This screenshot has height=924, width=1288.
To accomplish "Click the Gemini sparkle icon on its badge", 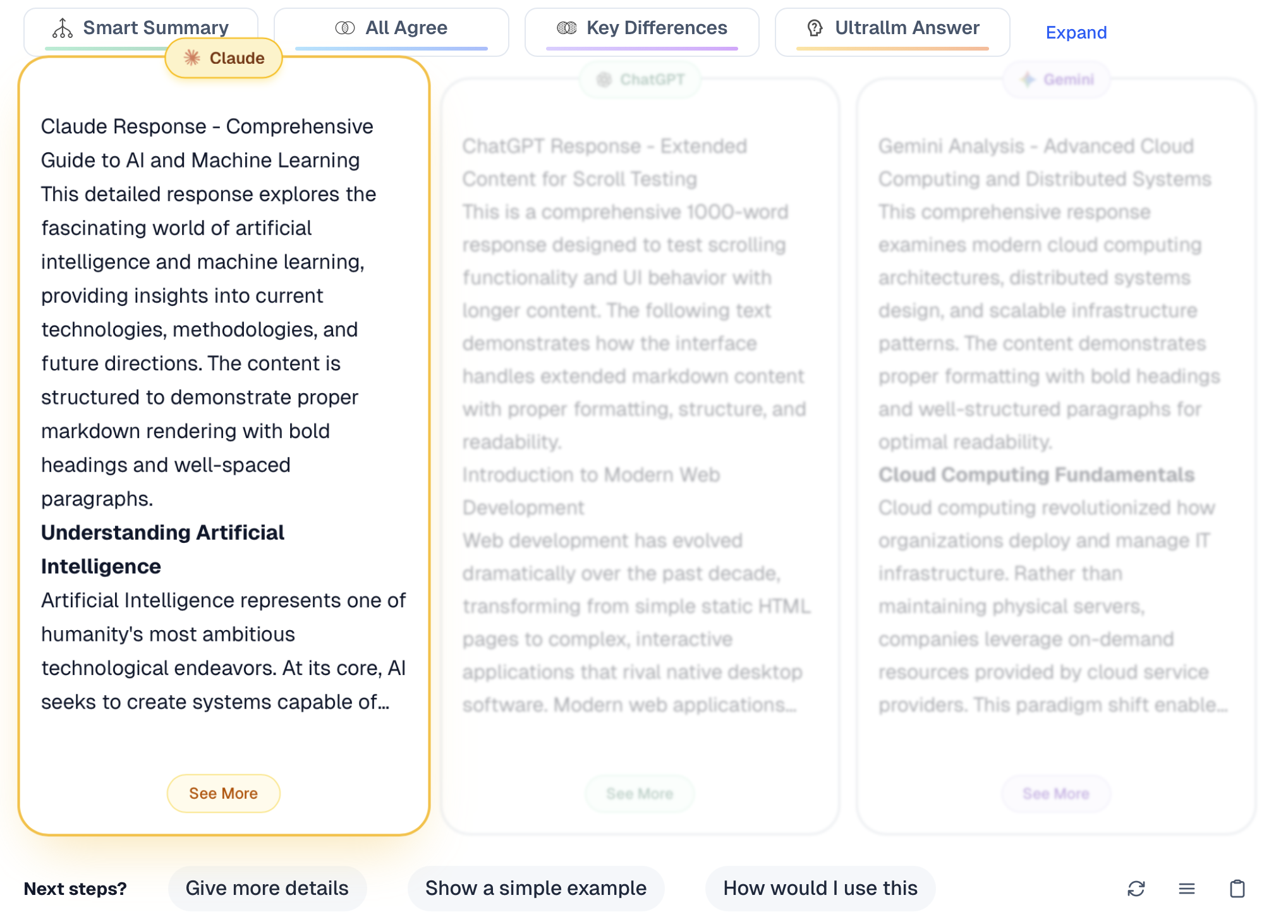I will point(1027,79).
